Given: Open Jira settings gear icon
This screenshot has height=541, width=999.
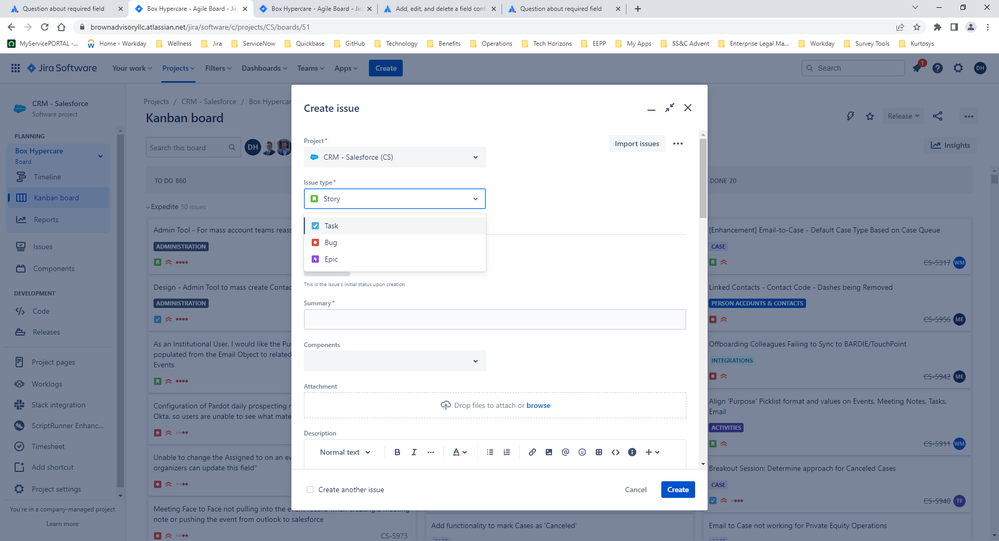Looking at the screenshot, I should (958, 68).
